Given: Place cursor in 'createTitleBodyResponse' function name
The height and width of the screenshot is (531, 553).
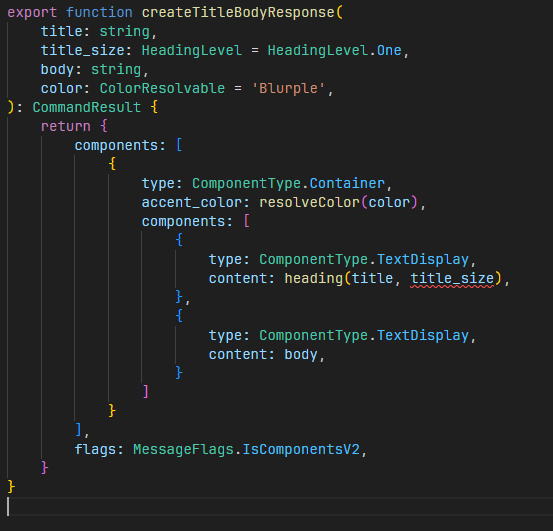Looking at the screenshot, I should point(238,13).
